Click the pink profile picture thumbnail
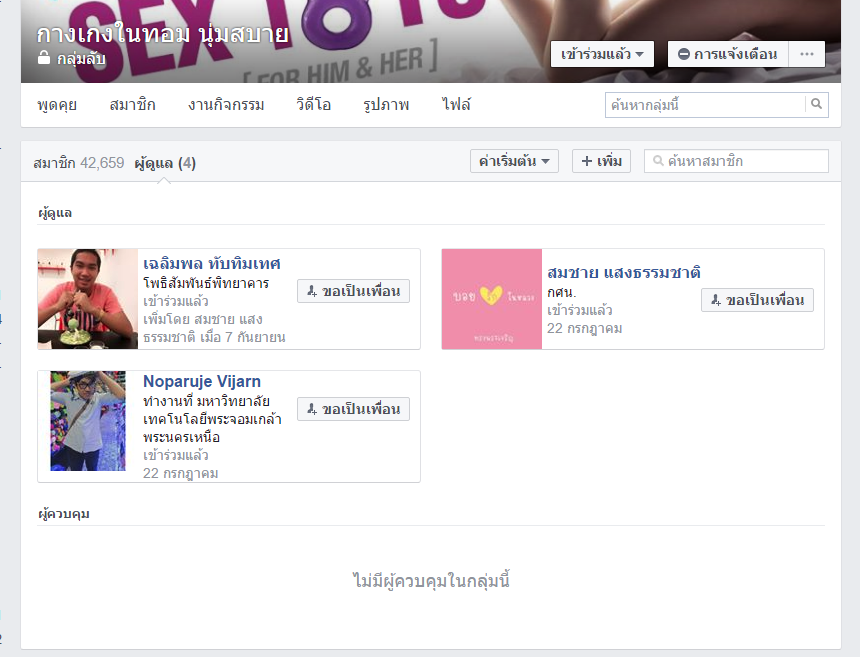860x657 pixels. (x=492, y=299)
